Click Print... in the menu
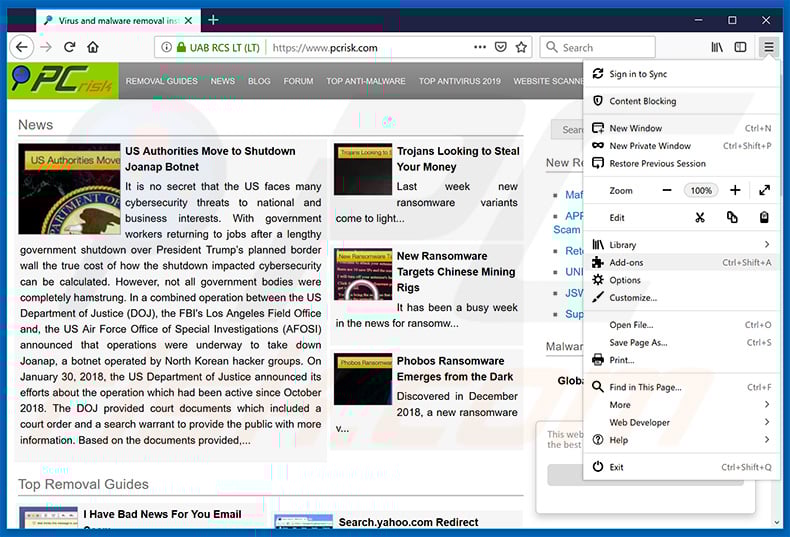Viewport: 790px width, 537px height. tap(681, 360)
